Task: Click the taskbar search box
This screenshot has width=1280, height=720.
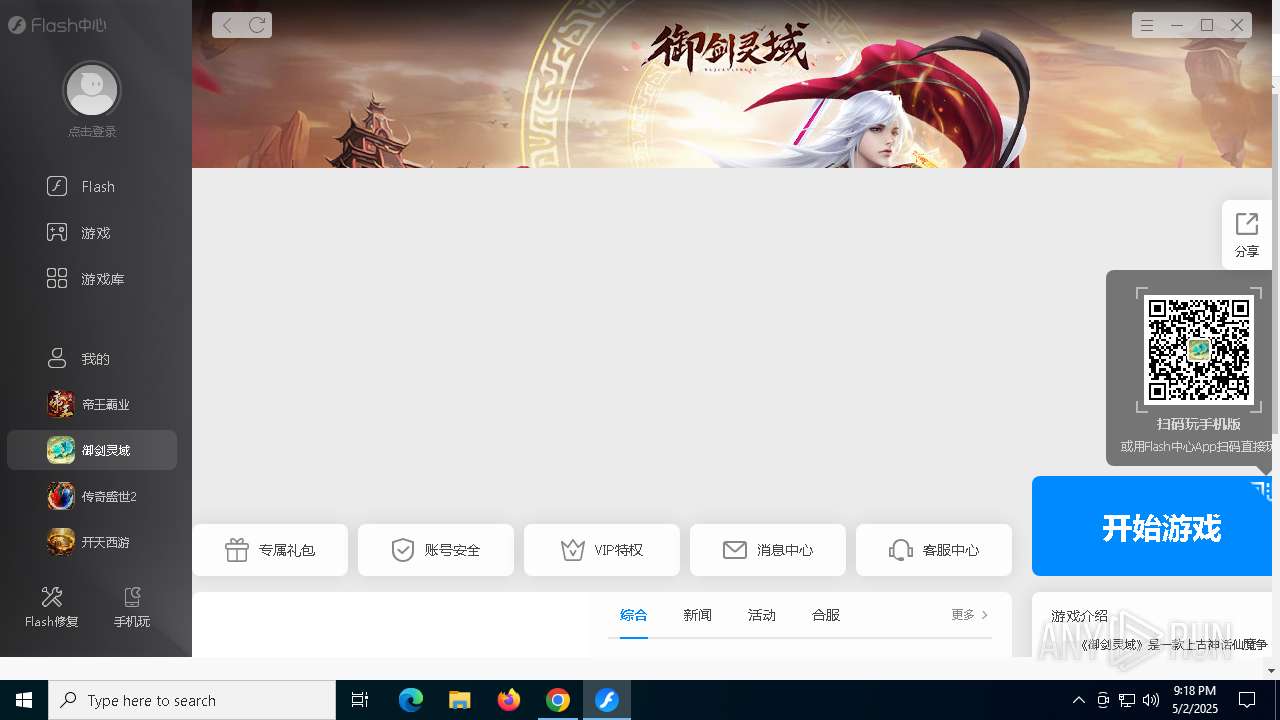Action: (192, 700)
